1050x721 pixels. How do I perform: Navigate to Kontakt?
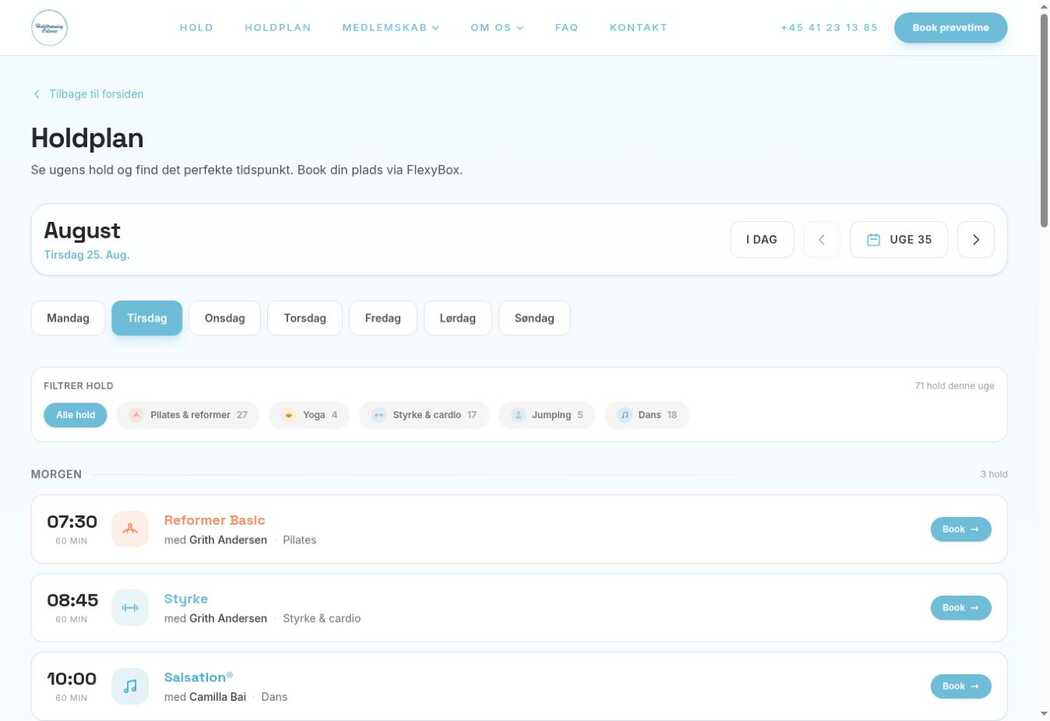pos(638,27)
